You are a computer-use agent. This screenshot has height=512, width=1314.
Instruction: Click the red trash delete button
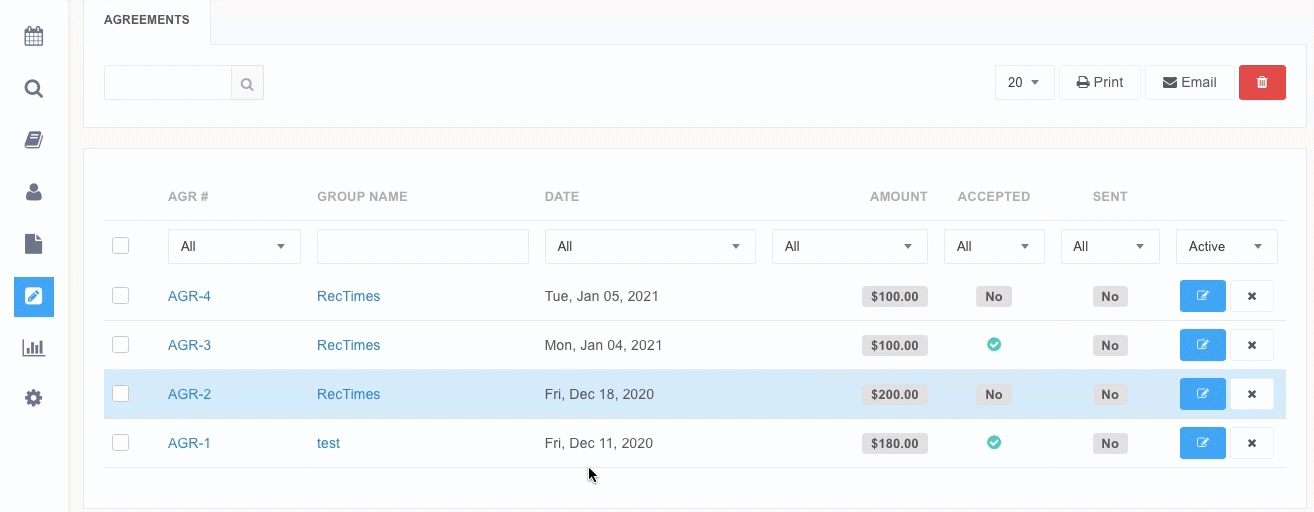pyautogui.click(x=1262, y=83)
